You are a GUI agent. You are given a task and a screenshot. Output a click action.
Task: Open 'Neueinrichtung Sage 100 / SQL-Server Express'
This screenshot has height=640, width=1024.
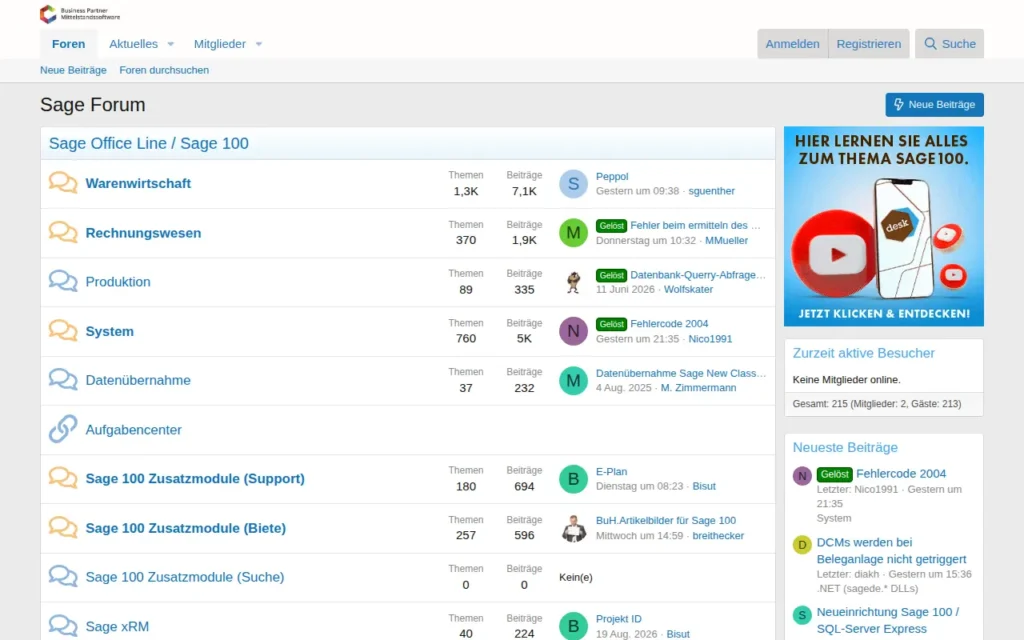(x=888, y=620)
